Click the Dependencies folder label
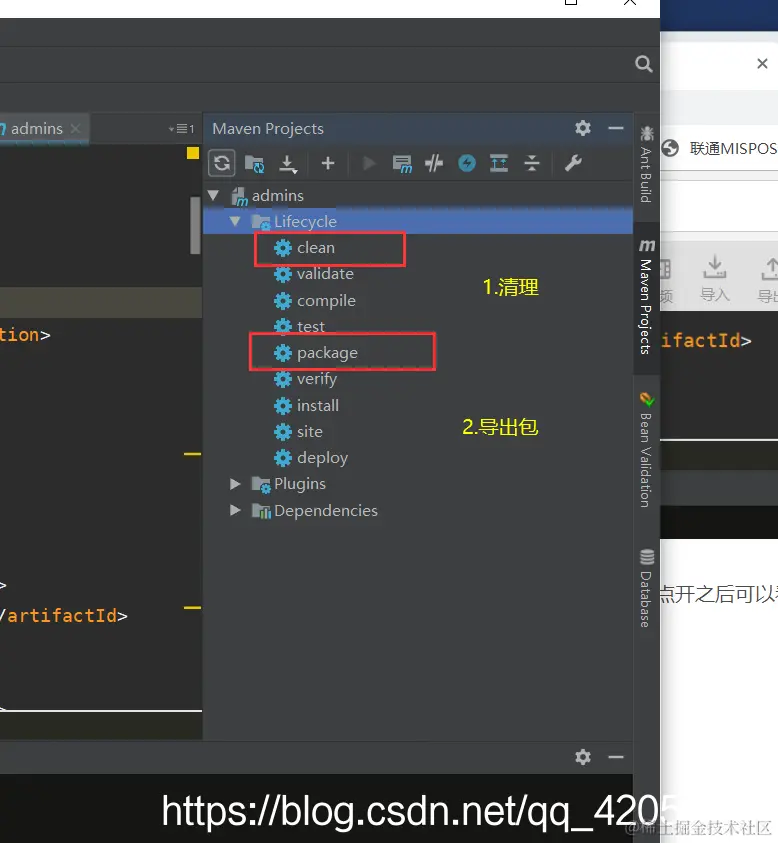Screen dimensions: 778x843 coord(326,510)
